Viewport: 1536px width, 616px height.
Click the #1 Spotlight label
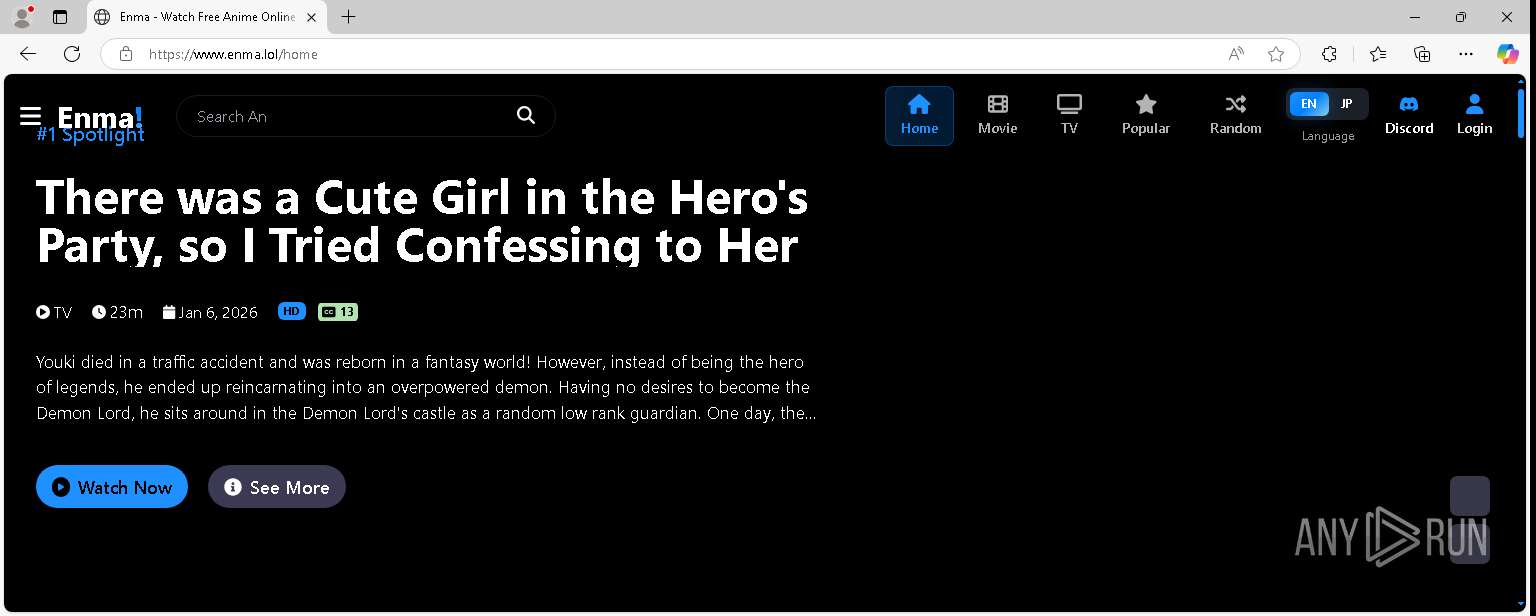pyautogui.click(x=90, y=135)
